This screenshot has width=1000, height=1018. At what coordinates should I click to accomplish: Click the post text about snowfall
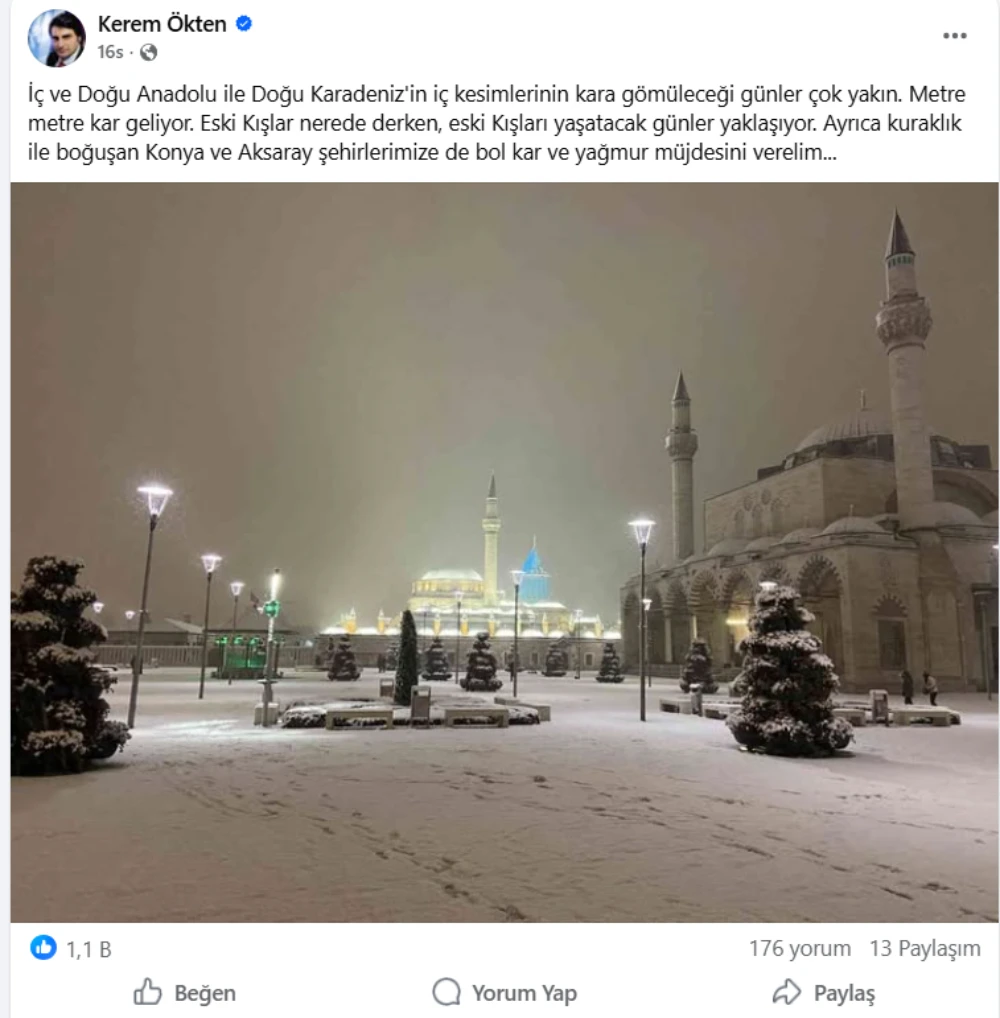(x=497, y=123)
